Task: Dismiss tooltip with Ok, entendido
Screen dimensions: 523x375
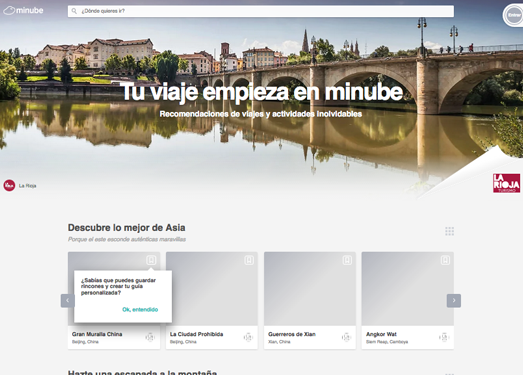Action: [140, 310]
